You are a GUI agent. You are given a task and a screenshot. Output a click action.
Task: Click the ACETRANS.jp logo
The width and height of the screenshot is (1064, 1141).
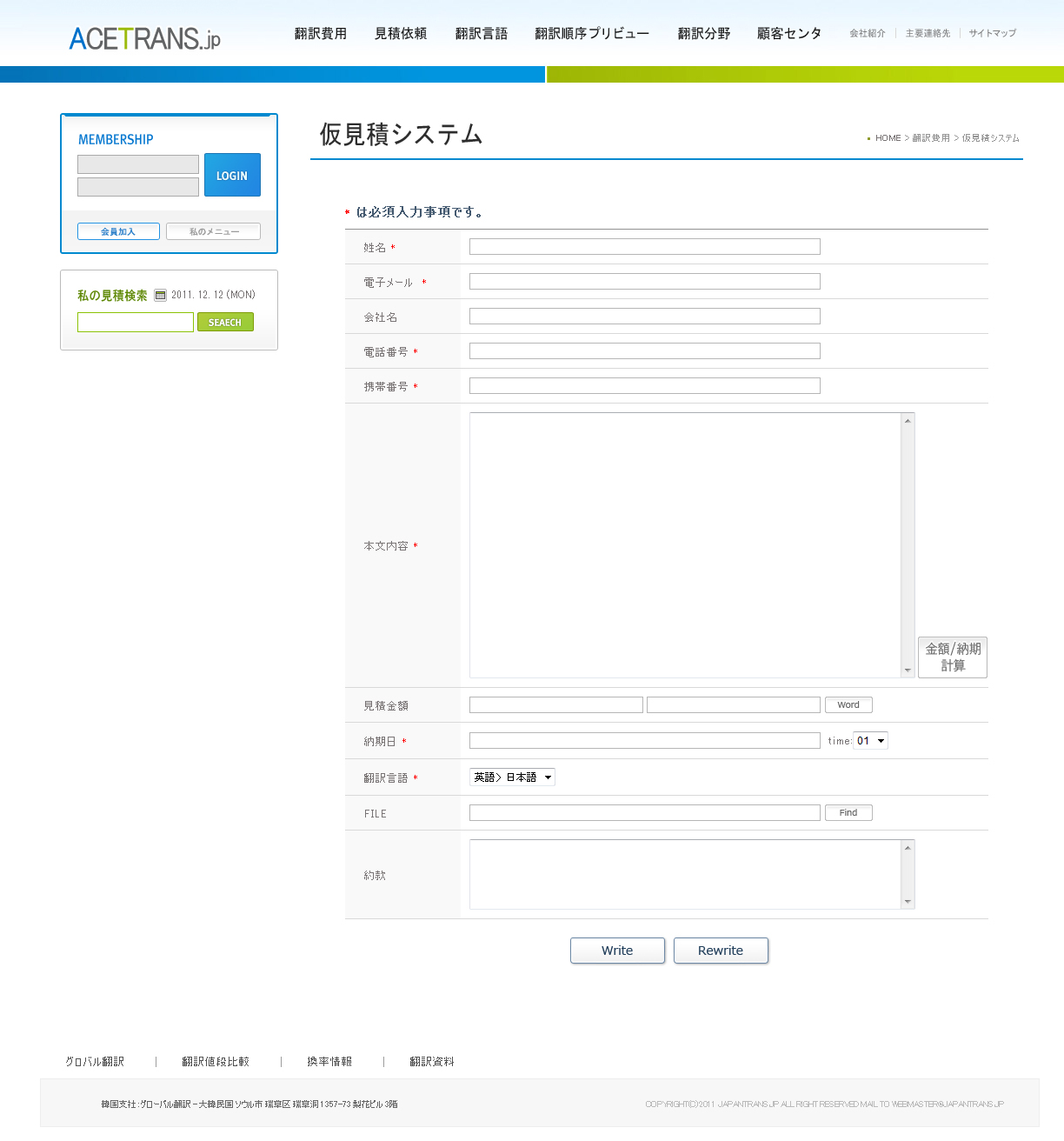pos(144,38)
